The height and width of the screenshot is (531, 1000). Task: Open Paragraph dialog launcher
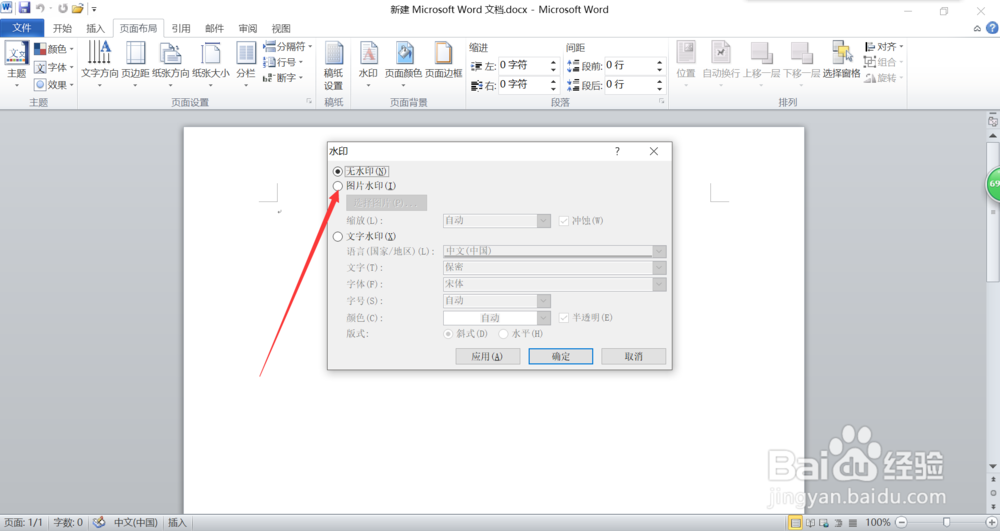(661, 101)
